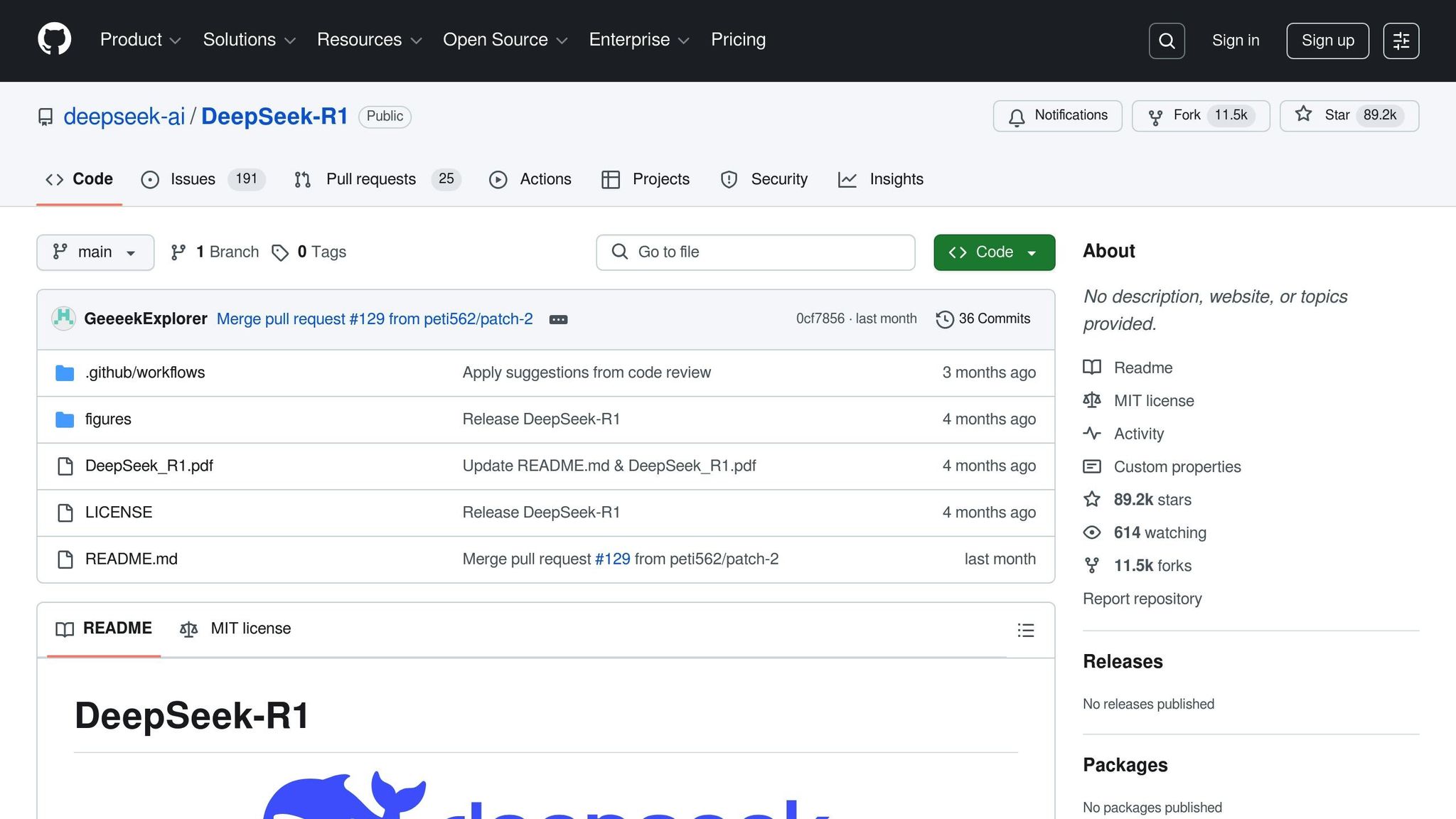1456x819 pixels.
Task: Open the Notifications bell button
Action: (x=1057, y=115)
